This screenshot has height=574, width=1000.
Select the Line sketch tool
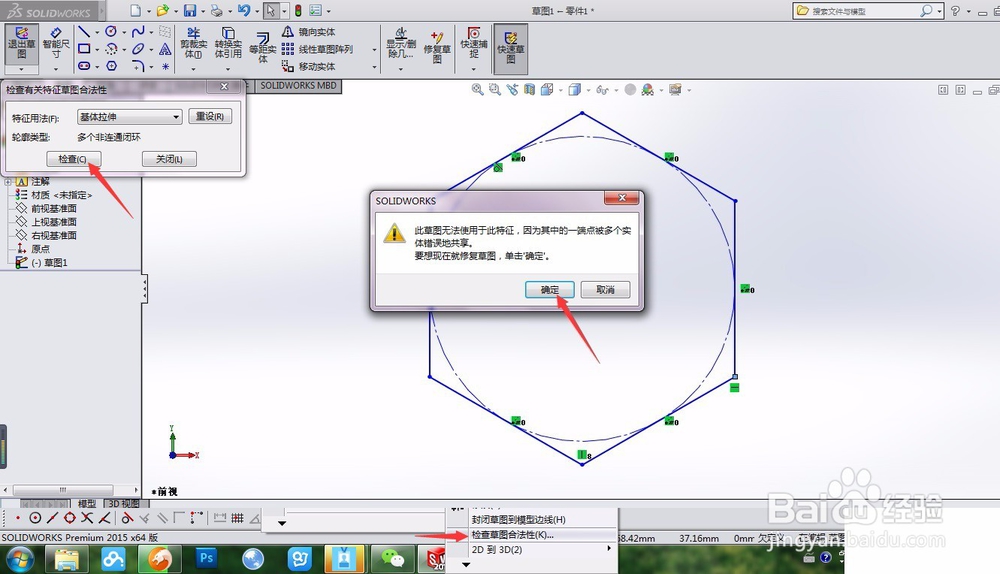pos(84,32)
